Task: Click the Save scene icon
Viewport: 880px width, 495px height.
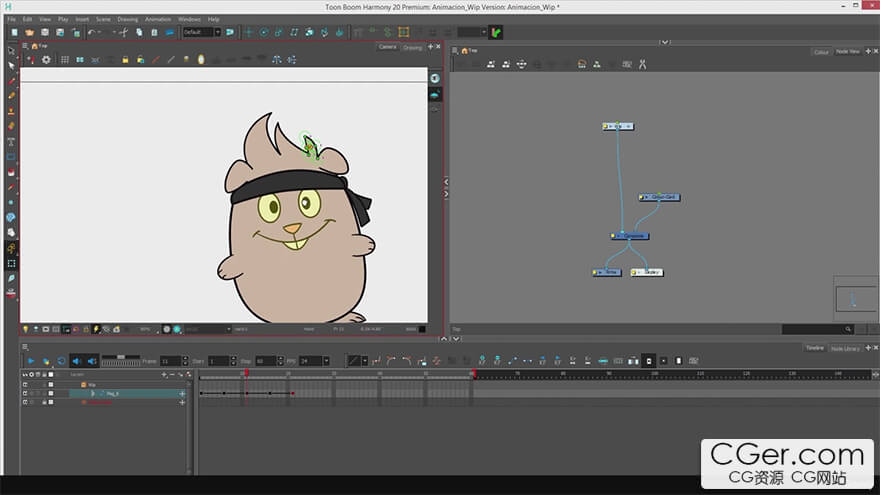Action: pyautogui.click(x=45, y=33)
